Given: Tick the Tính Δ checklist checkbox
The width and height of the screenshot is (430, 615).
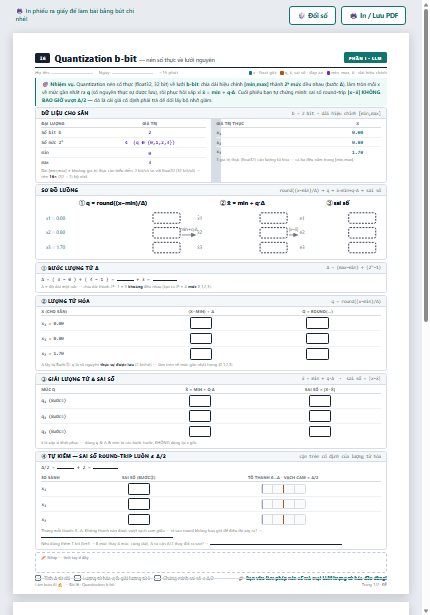Looking at the screenshot, I should tap(38, 578).
